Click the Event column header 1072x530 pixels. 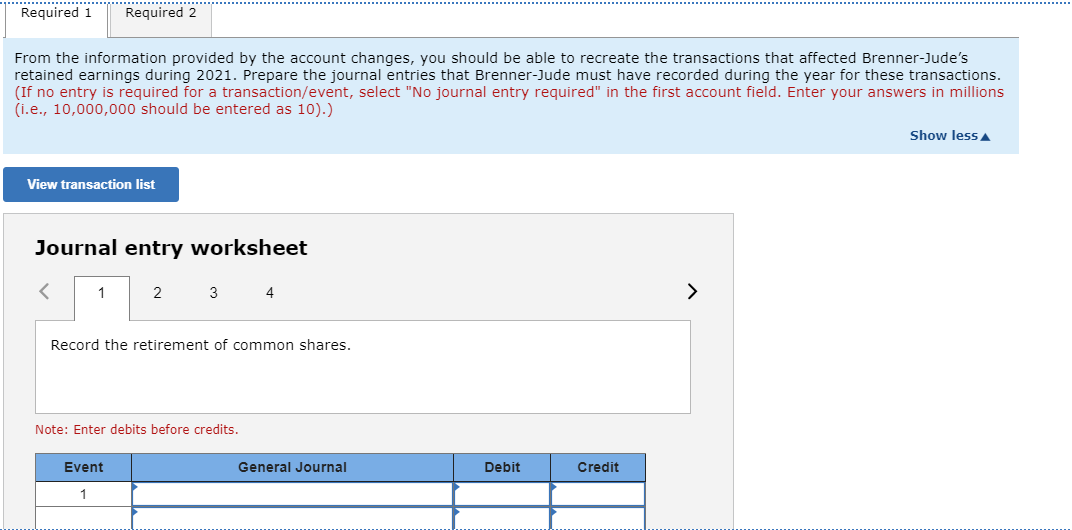[83, 468]
